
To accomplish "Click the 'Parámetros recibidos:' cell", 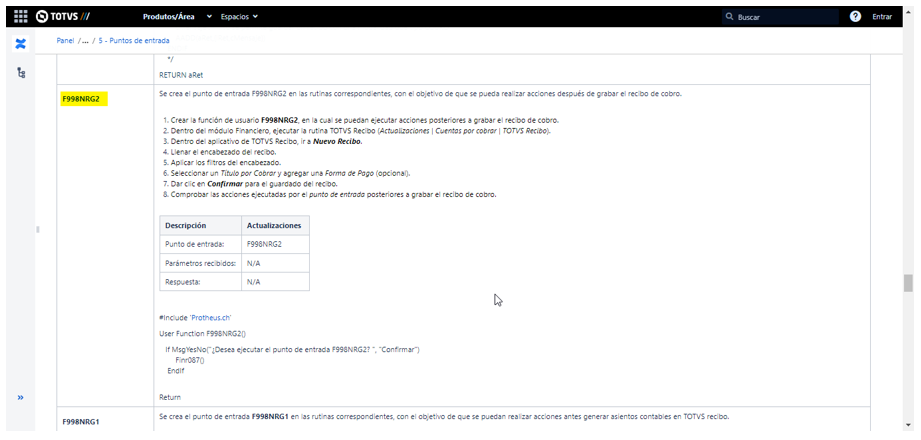I will click(200, 263).
